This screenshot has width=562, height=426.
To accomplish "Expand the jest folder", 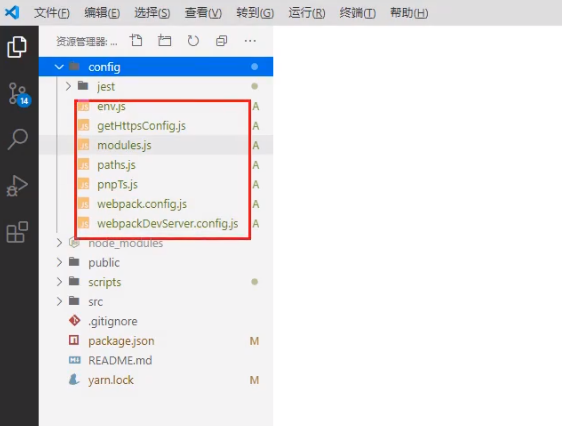I will 156,86.
